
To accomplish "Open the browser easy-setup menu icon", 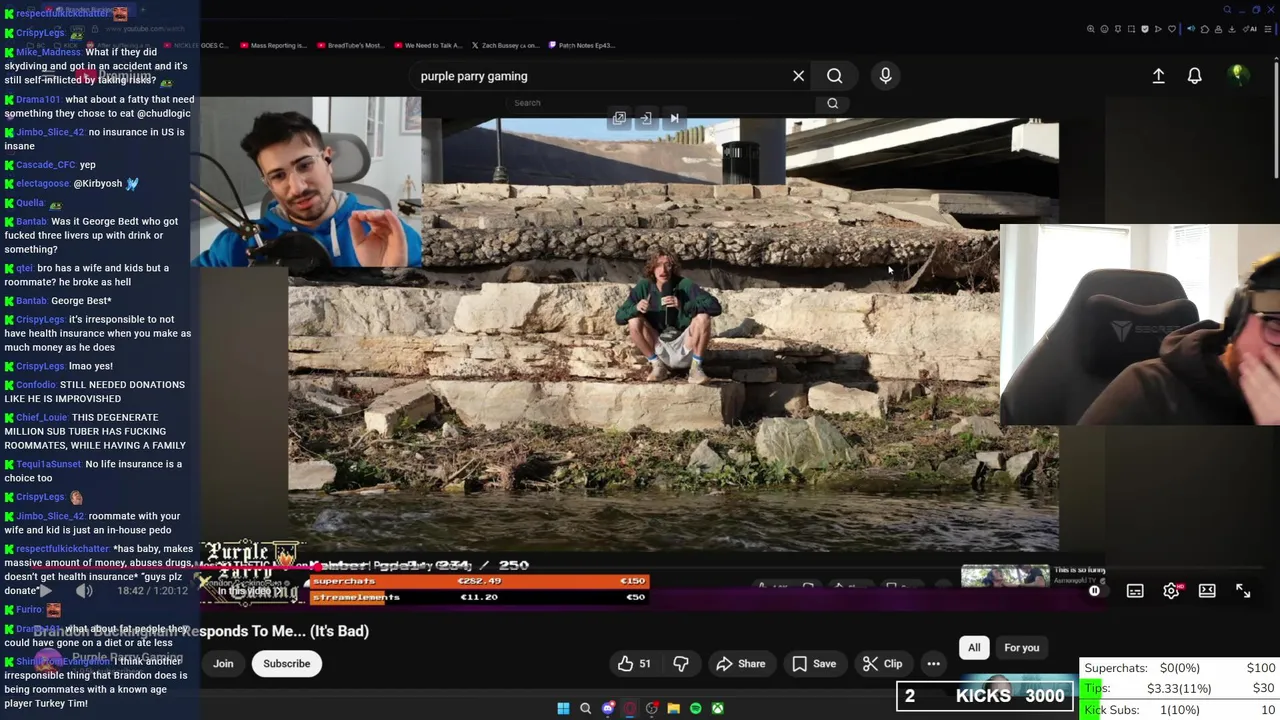I will 1268,29.
